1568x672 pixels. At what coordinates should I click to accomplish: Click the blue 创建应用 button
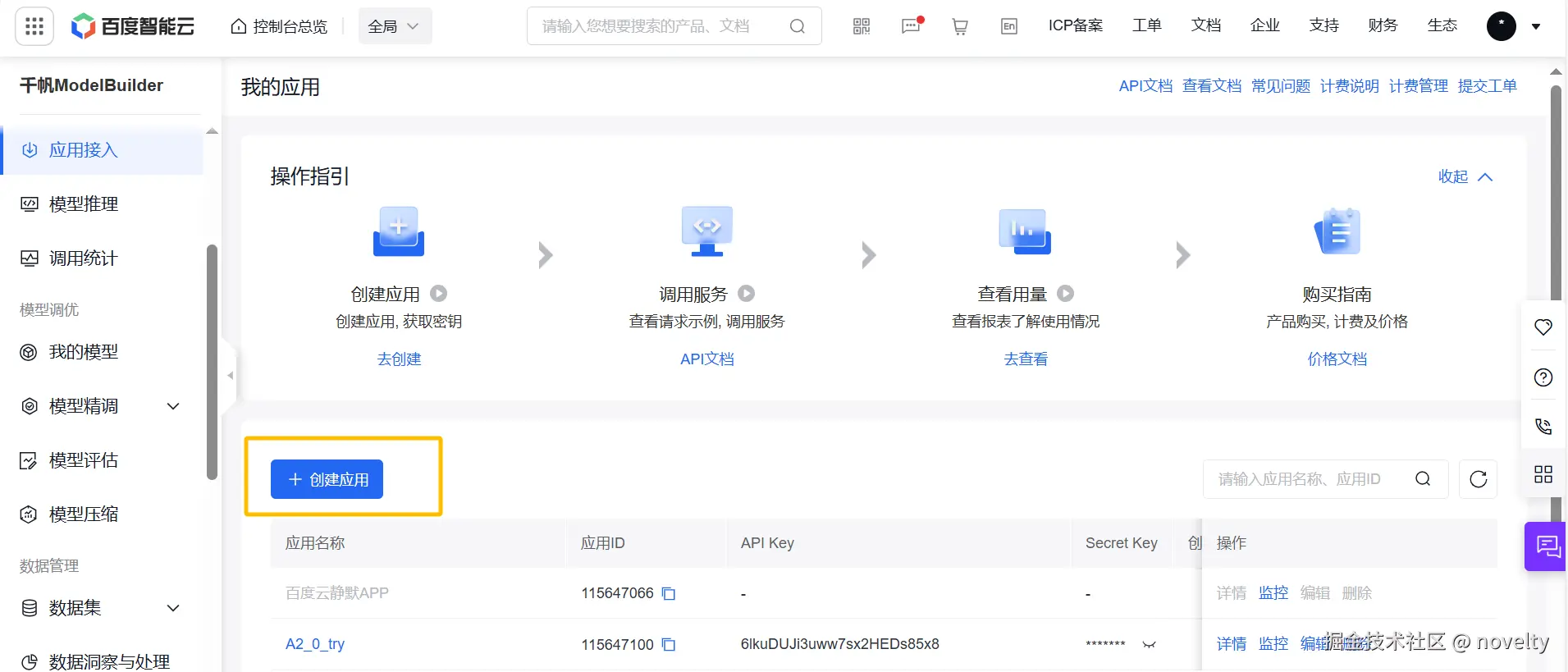pos(327,479)
